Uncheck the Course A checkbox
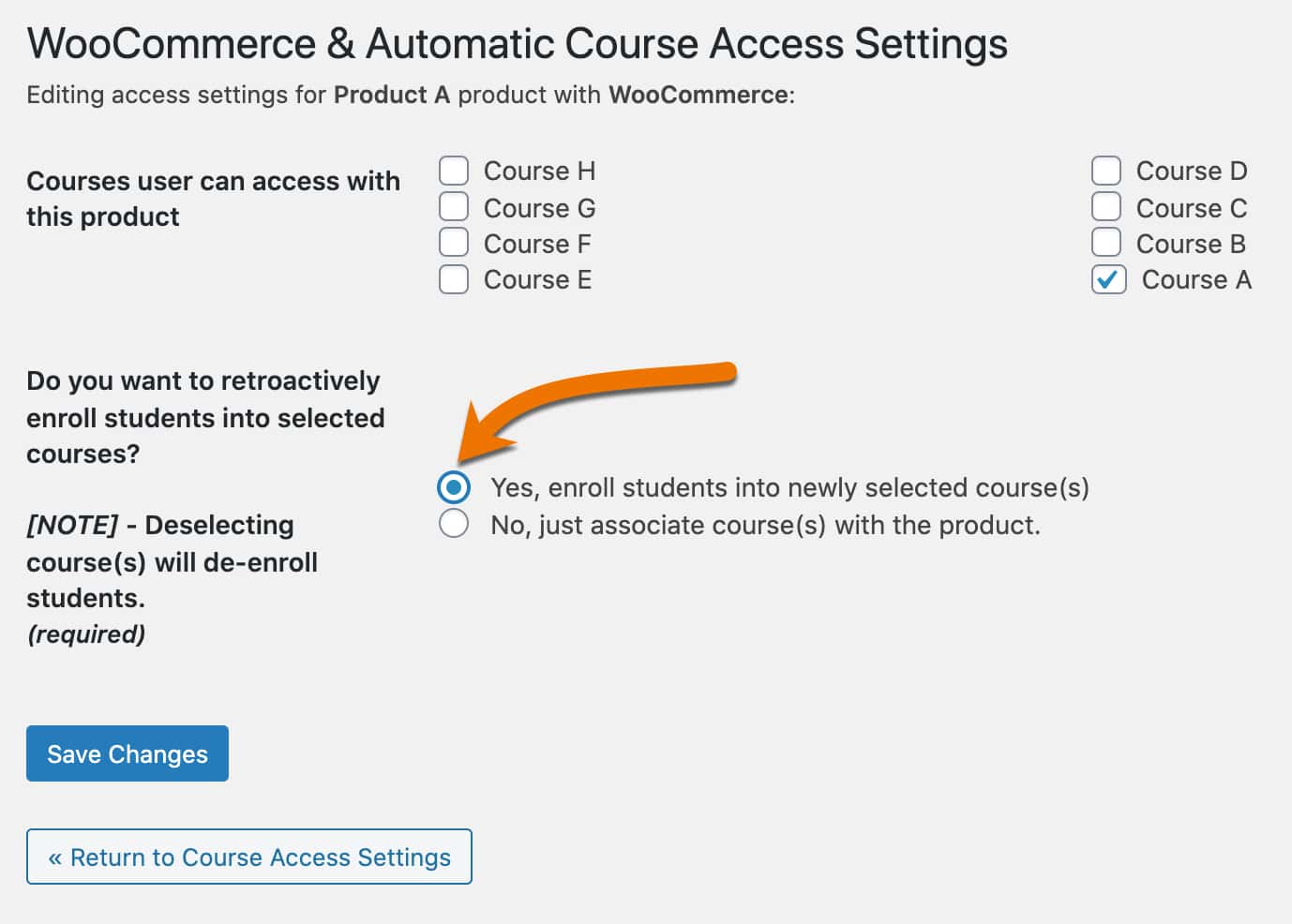This screenshot has width=1292, height=924. coord(1108,279)
